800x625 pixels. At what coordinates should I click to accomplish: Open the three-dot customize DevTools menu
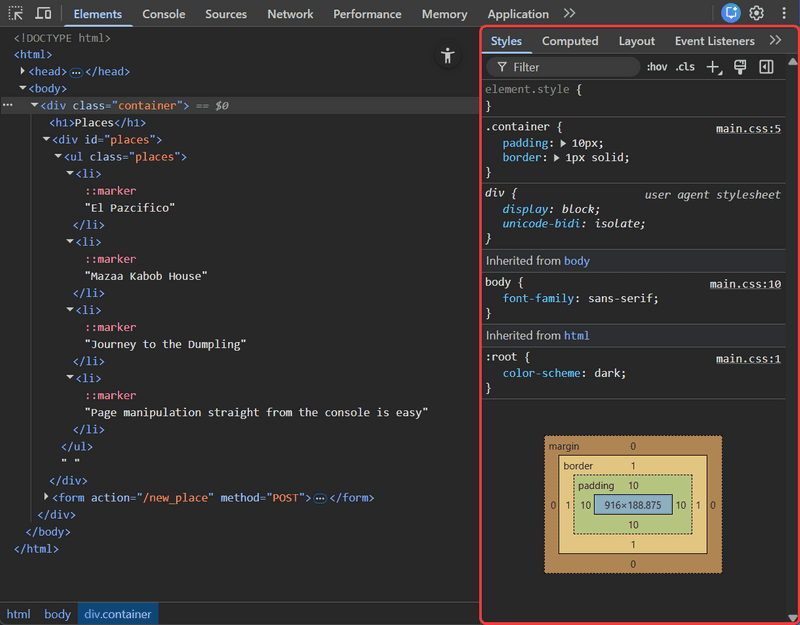[783, 13]
